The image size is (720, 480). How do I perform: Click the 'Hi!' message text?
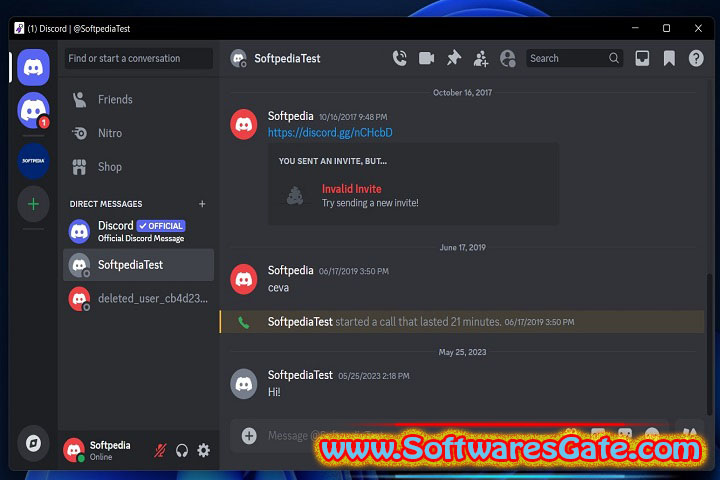point(274,392)
